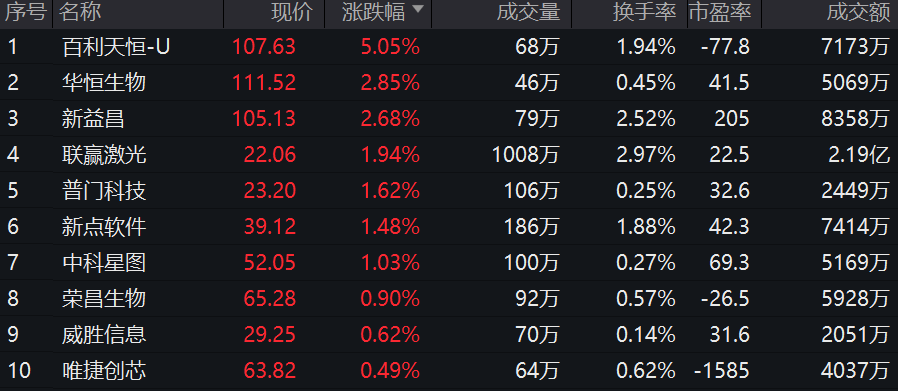Click 百利天恒-U price 107.63
The height and width of the screenshot is (391, 898).
tap(264, 47)
